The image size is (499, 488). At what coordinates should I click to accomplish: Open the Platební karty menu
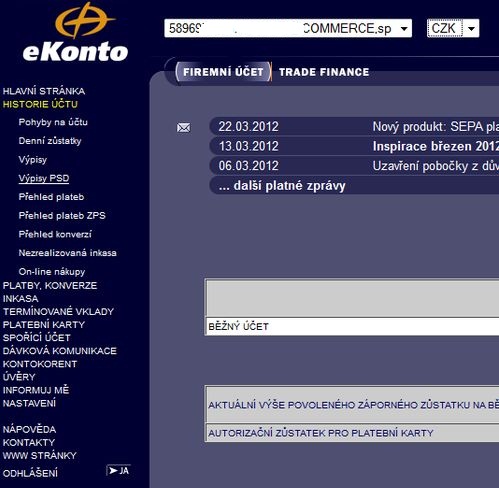coord(44,325)
